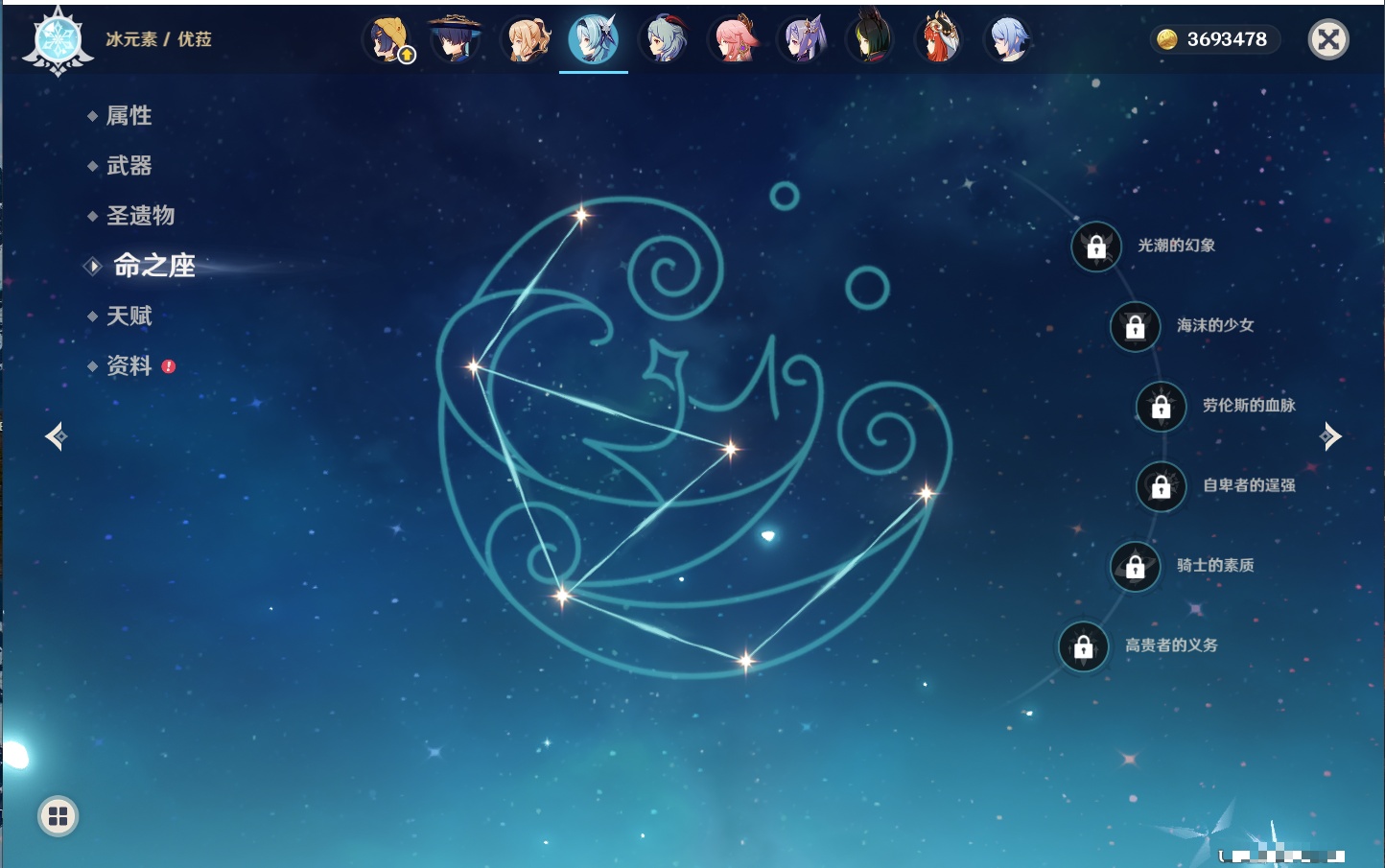
Task: Click the Cryo element snowflake emblem
Action: coord(59,40)
